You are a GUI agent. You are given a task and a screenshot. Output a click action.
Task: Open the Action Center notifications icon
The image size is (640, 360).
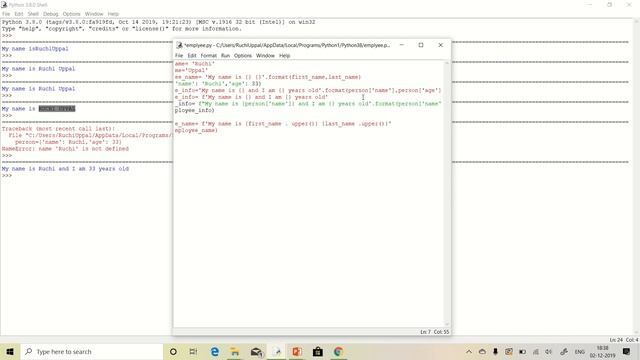point(627,351)
